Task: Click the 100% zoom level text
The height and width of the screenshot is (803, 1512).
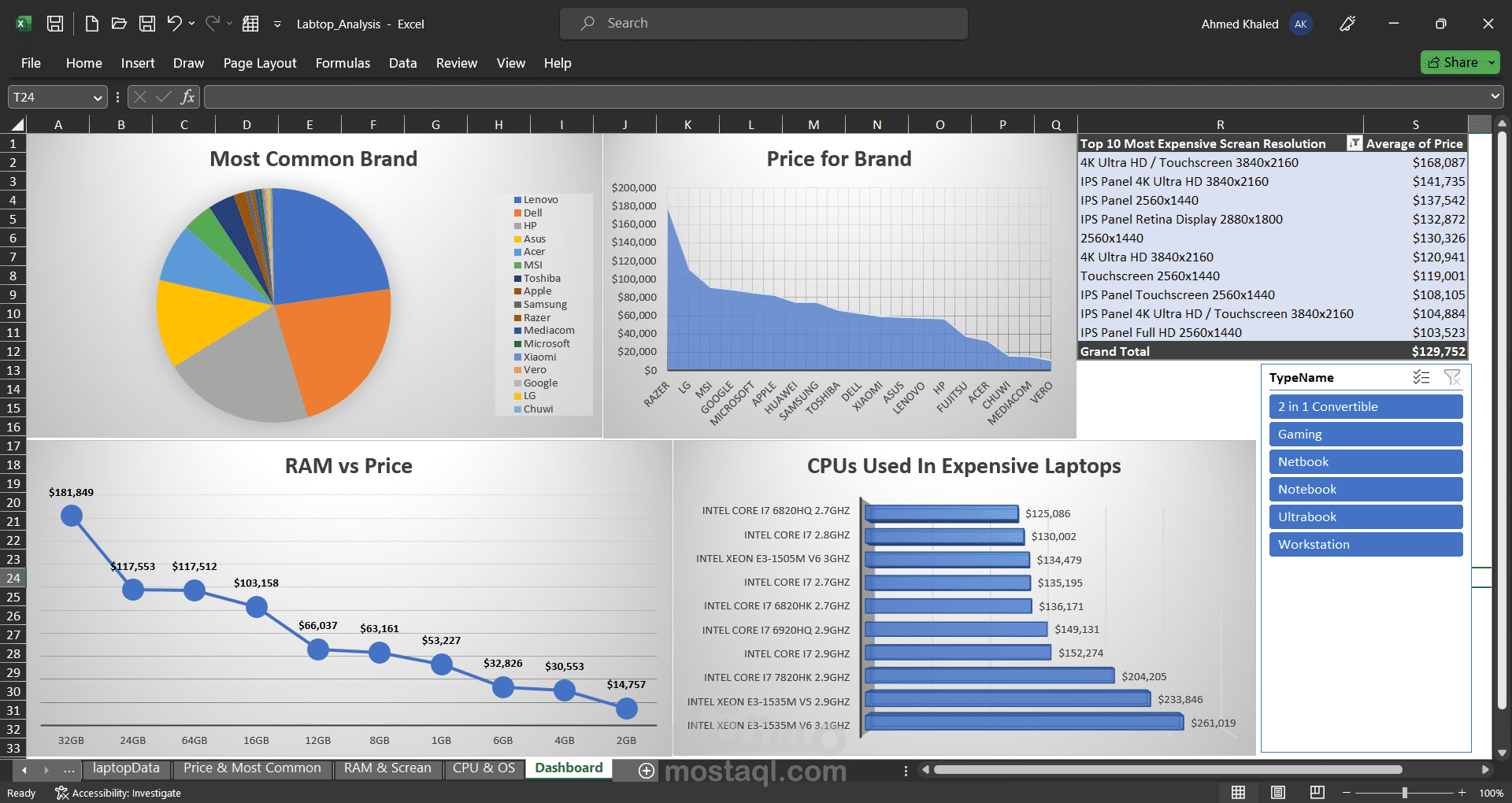Action: 1492,793
